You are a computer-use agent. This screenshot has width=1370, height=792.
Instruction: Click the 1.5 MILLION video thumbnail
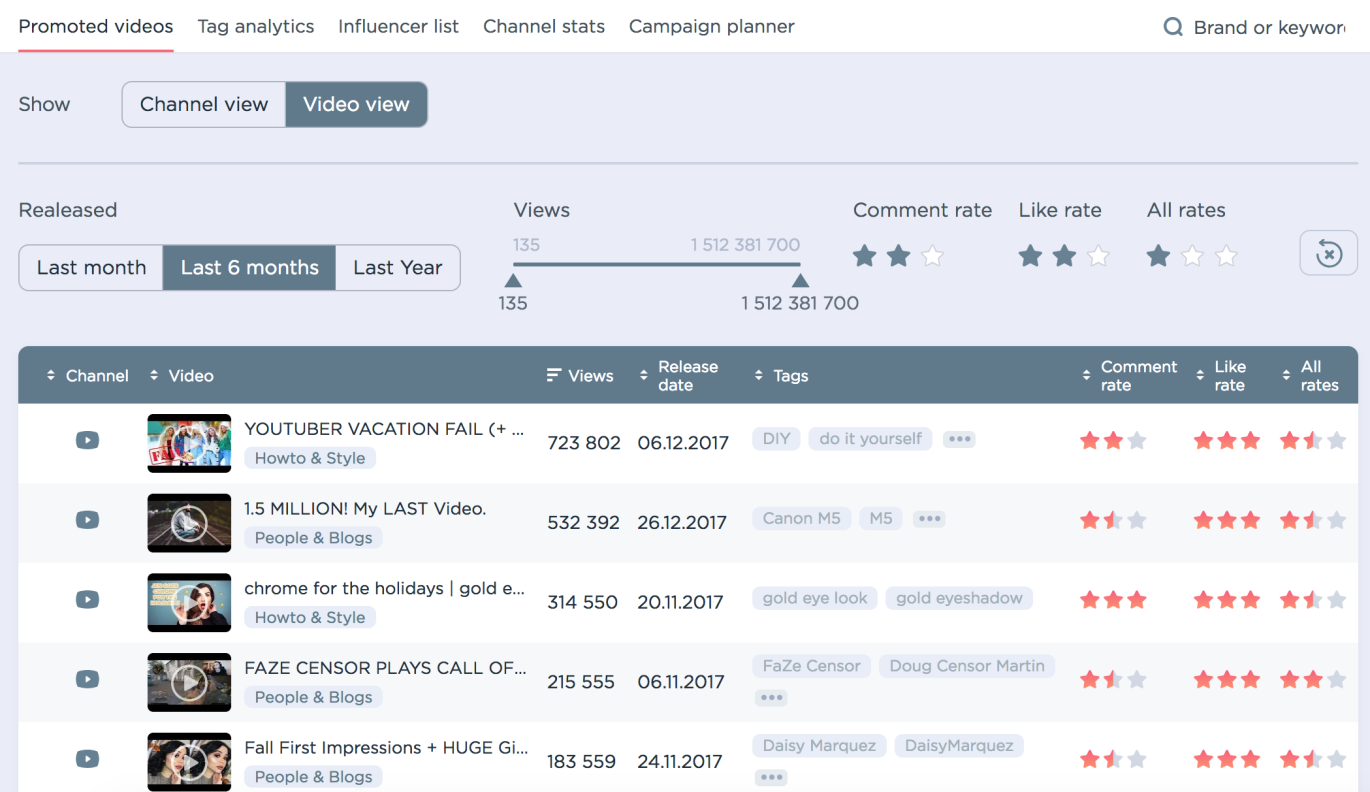click(189, 523)
